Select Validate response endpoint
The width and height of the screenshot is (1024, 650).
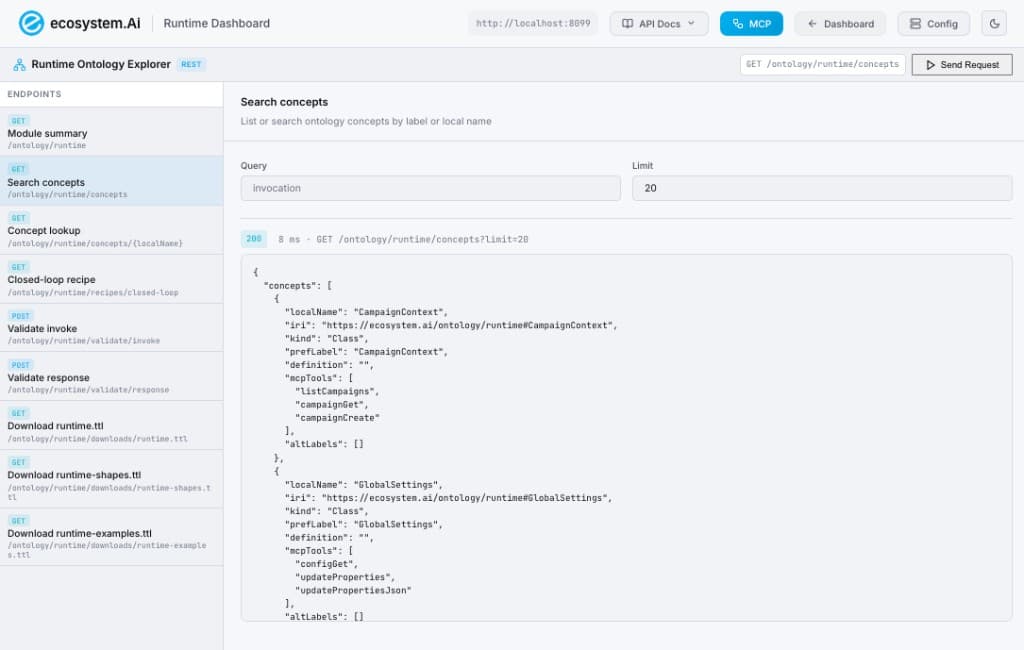(112, 376)
